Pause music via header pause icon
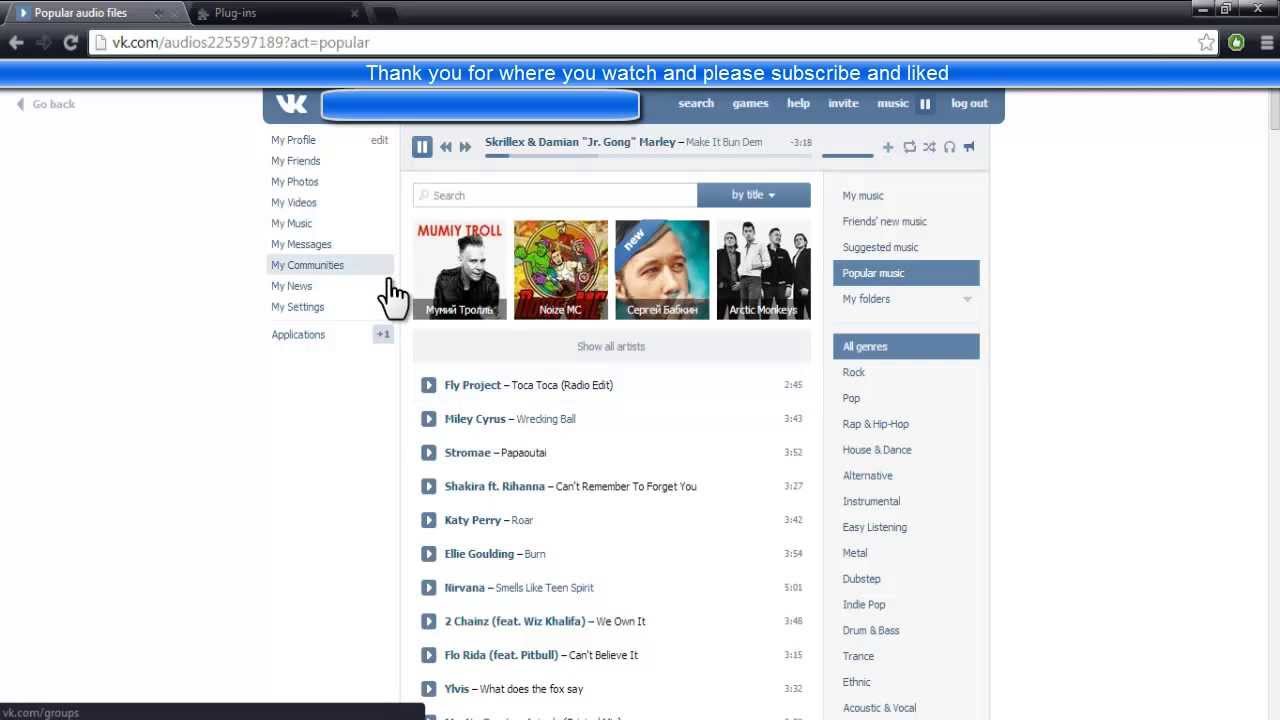The height and width of the screenshot is (720, 1280). [x=925, y=103]
